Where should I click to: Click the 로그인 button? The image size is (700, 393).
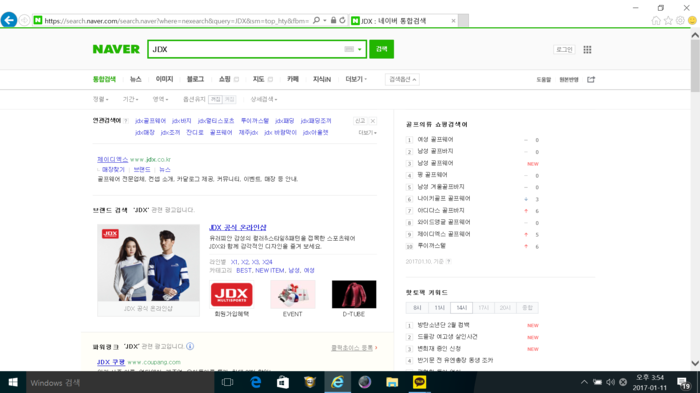point(564,50)
